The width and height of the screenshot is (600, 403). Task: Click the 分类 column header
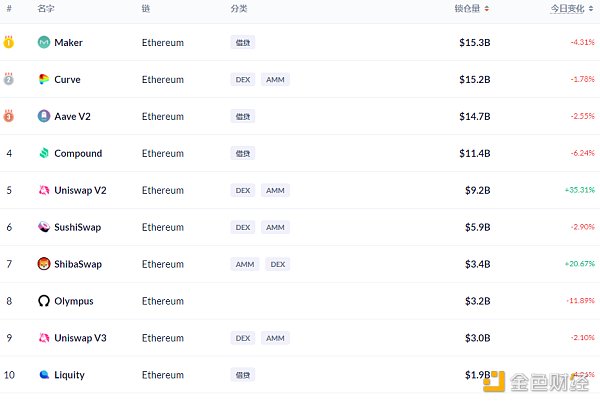click(x=239, y=8)
